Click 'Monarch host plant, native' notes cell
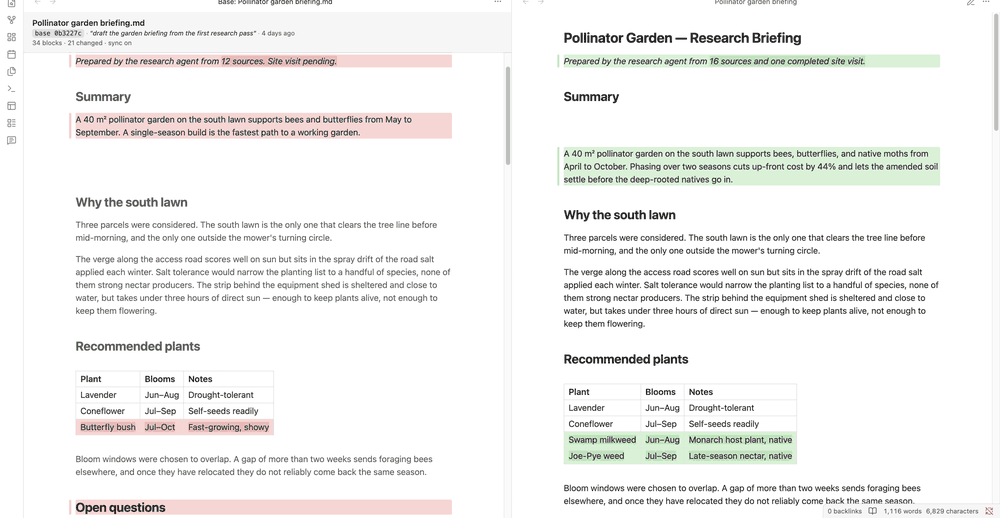 740,440
